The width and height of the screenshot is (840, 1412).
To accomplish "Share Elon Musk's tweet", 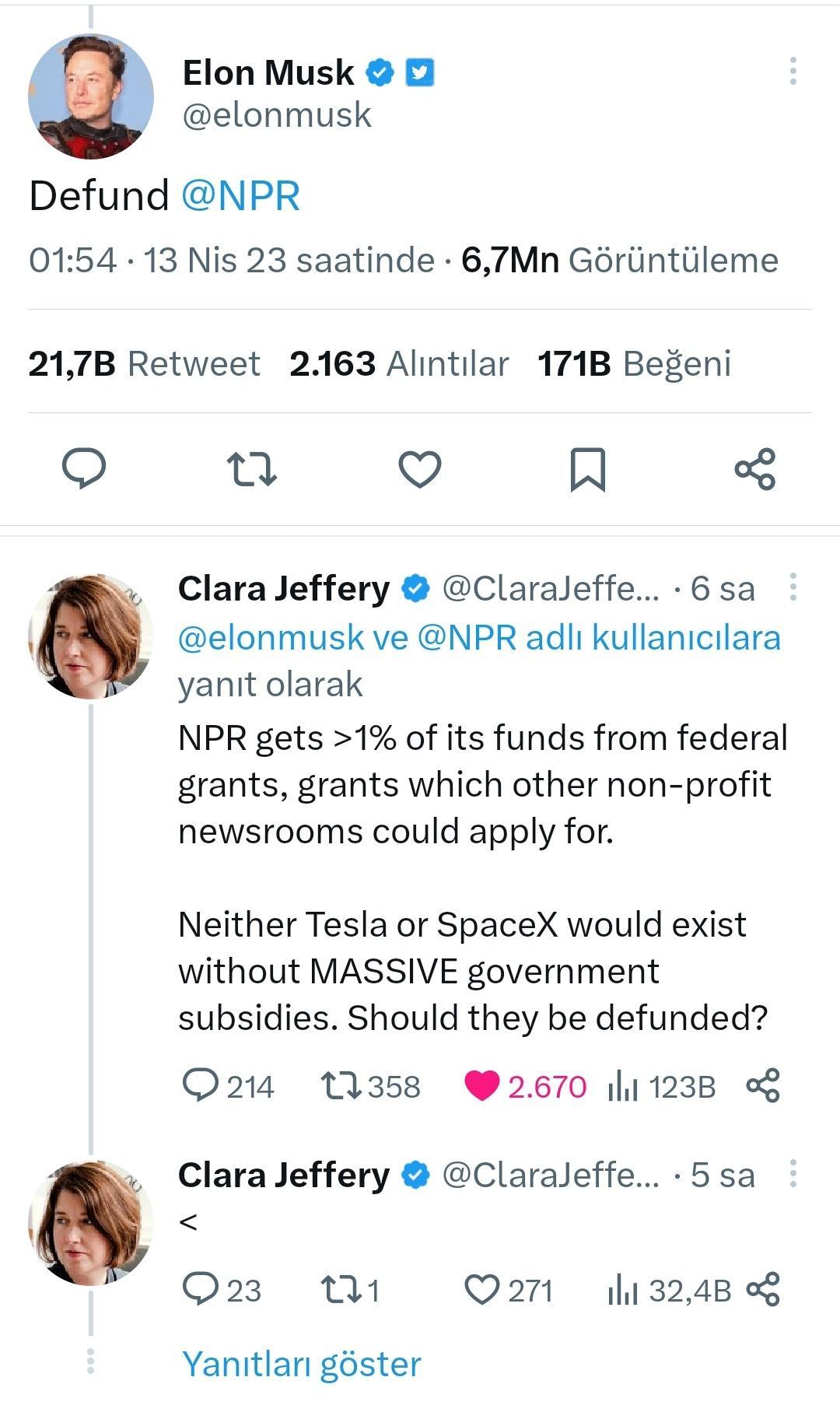I will (755, 468).
